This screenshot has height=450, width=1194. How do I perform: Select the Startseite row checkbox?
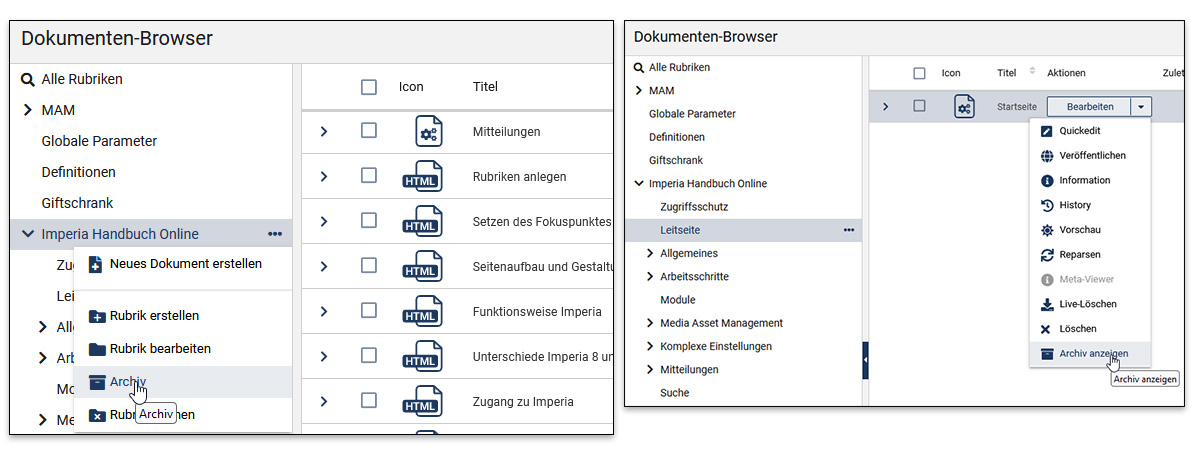(919, 106)
